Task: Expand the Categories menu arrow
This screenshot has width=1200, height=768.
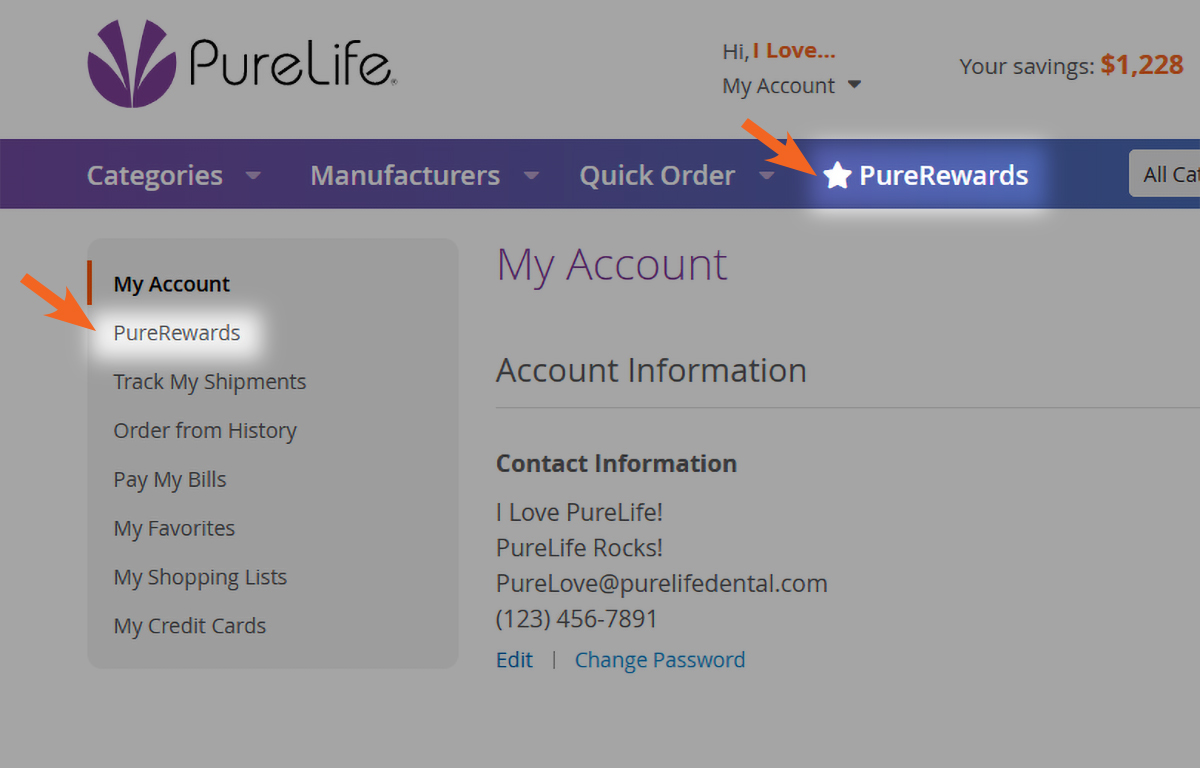Action: click(254, 176)
